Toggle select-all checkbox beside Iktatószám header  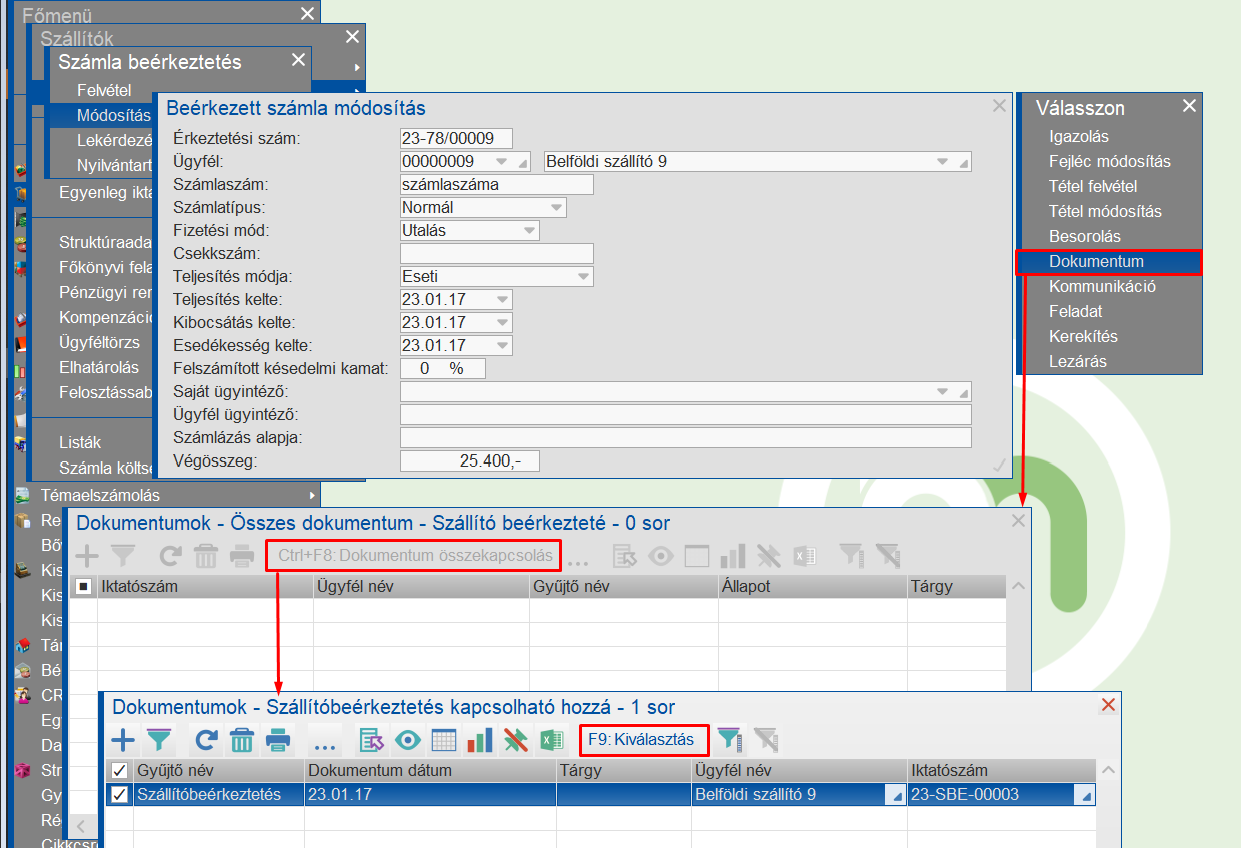point(84,586)
